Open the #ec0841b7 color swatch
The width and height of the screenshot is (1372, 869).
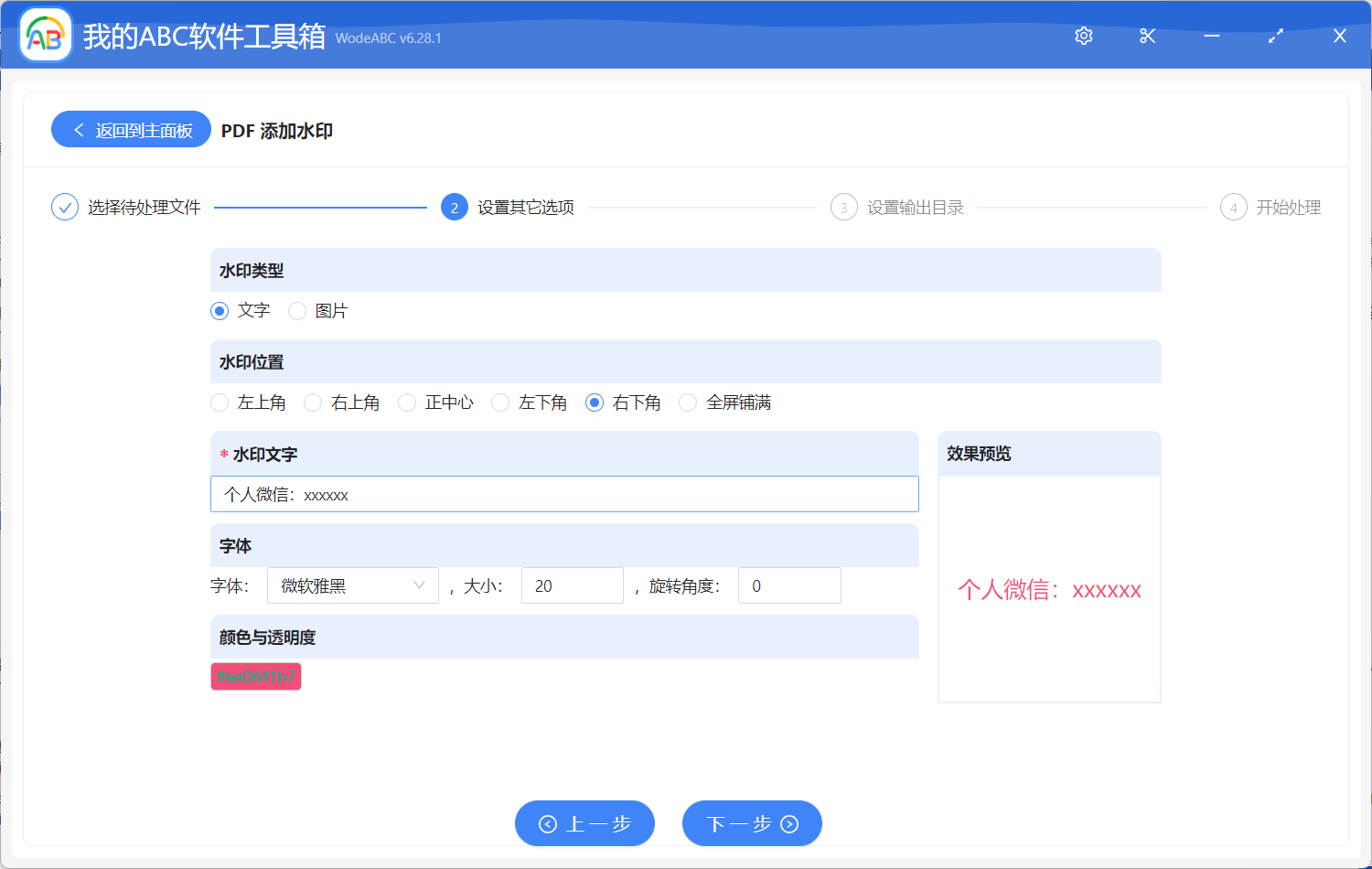255,676
